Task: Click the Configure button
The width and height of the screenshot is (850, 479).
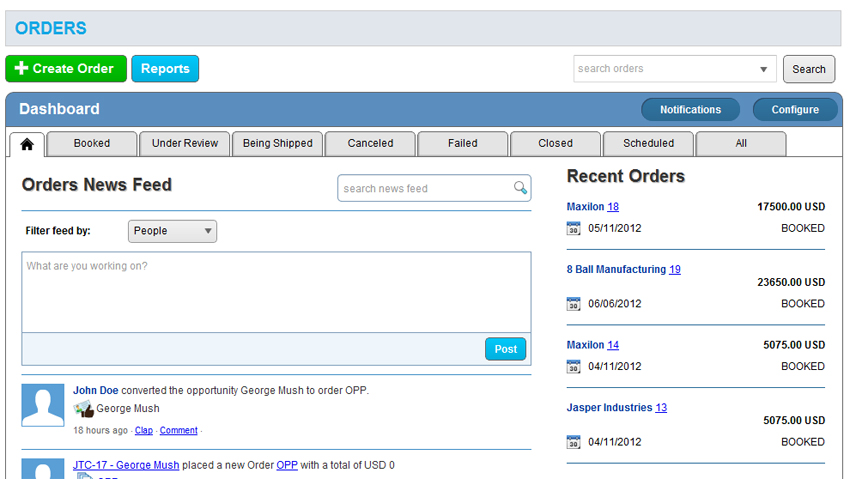Action: pos(795,110)
